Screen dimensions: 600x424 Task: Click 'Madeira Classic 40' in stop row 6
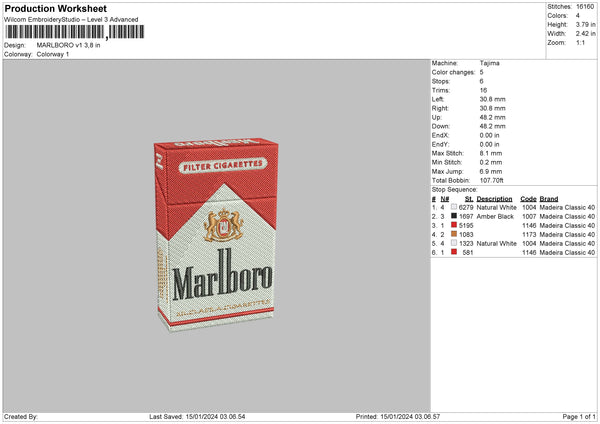(x=567, y=253)
